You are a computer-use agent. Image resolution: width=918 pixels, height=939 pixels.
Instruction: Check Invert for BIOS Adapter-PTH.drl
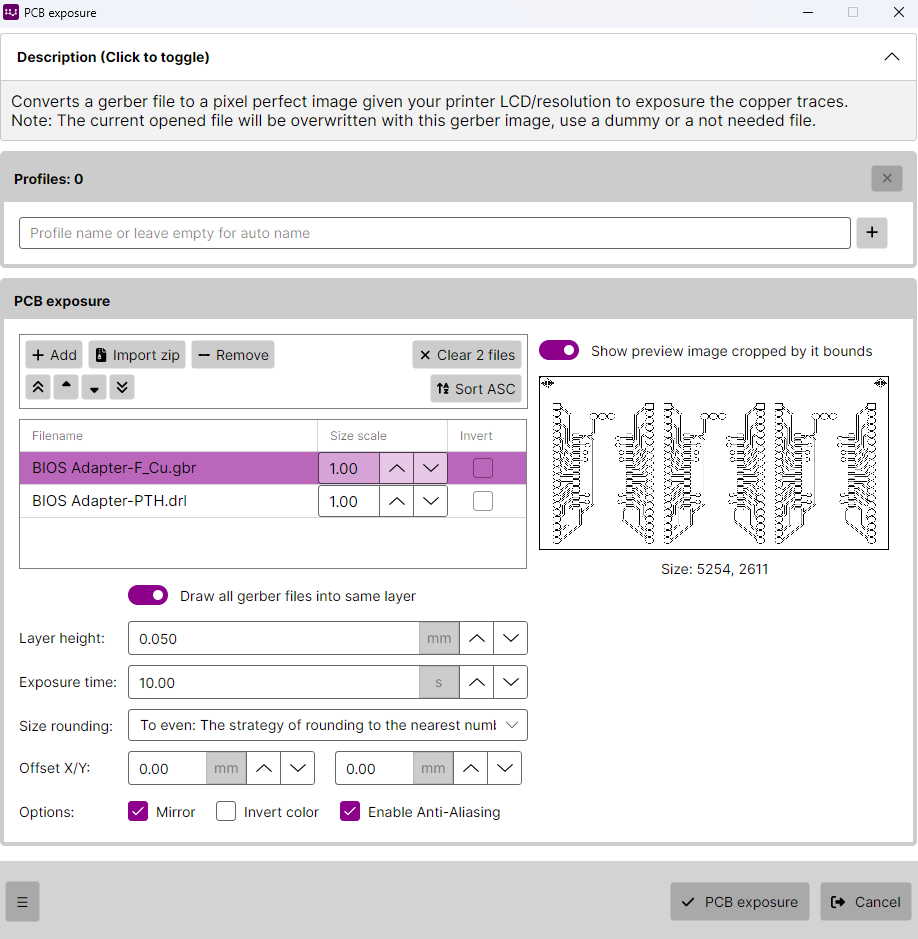(x=483, y=501)
